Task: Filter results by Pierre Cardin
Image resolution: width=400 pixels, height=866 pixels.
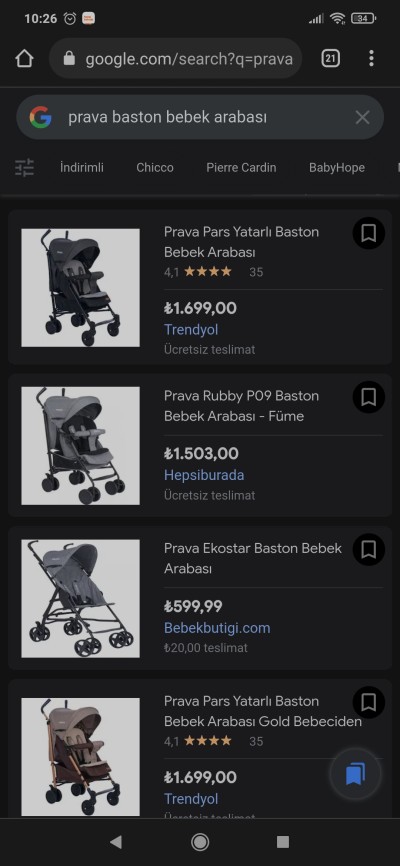Action: (241, 167)
